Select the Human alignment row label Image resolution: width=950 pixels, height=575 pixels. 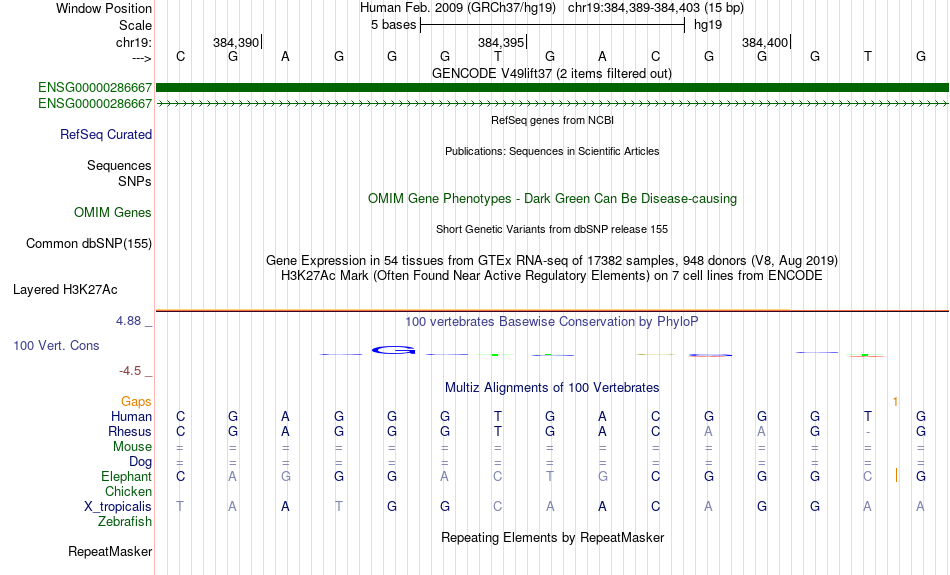[131, 416]
